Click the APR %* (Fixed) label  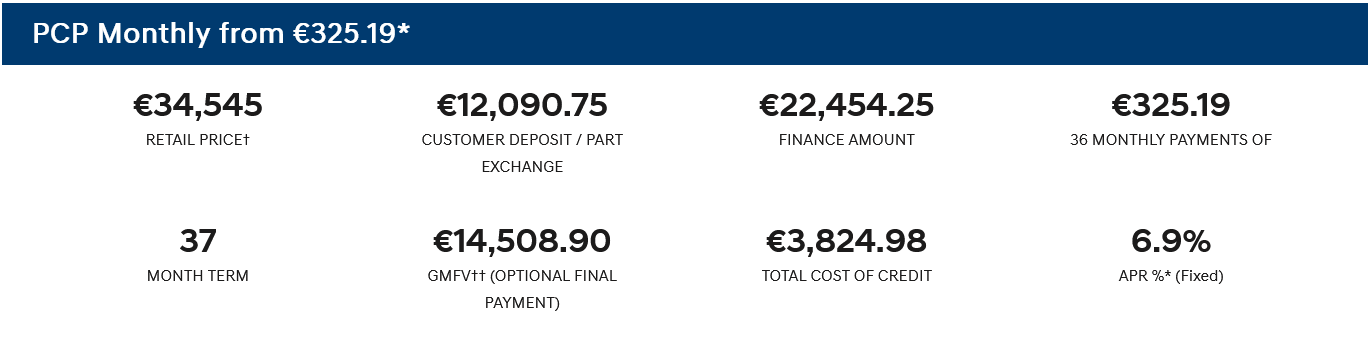click(1171, 276)
